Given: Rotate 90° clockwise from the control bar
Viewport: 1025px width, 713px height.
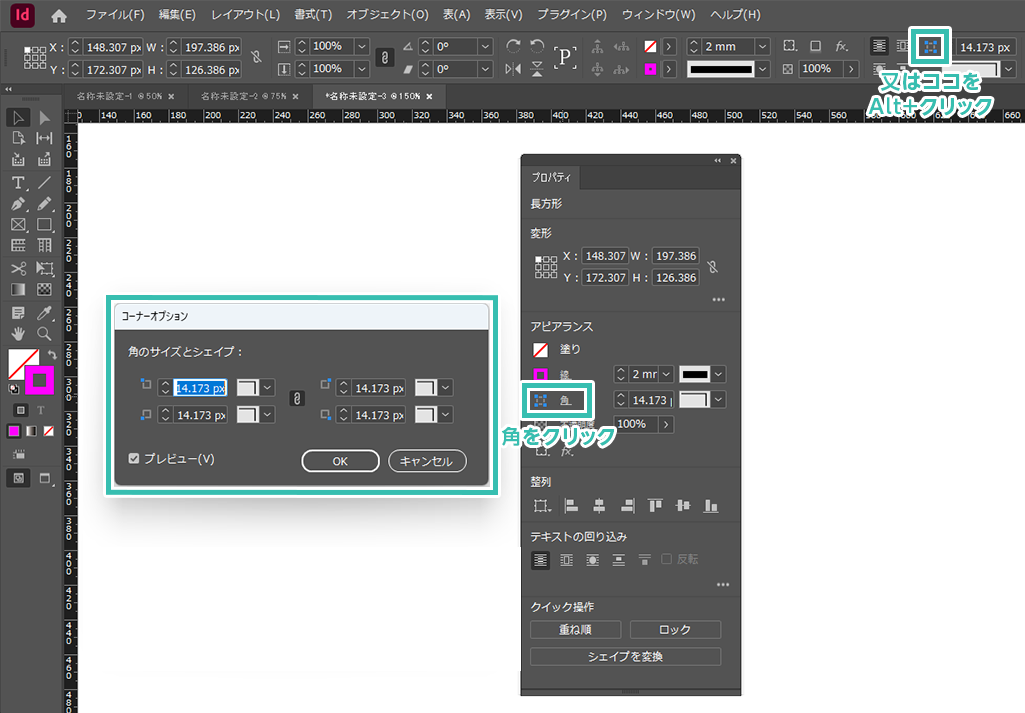Looking at the screenshot, I should 513,46.
